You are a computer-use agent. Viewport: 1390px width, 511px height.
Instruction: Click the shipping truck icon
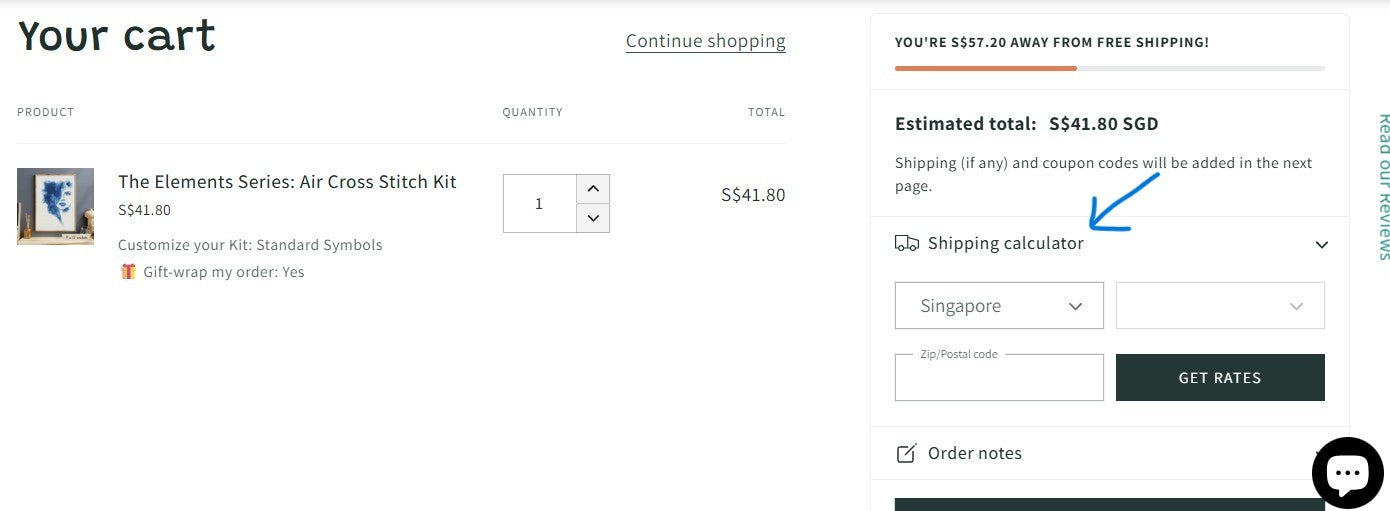click(906, 243)
